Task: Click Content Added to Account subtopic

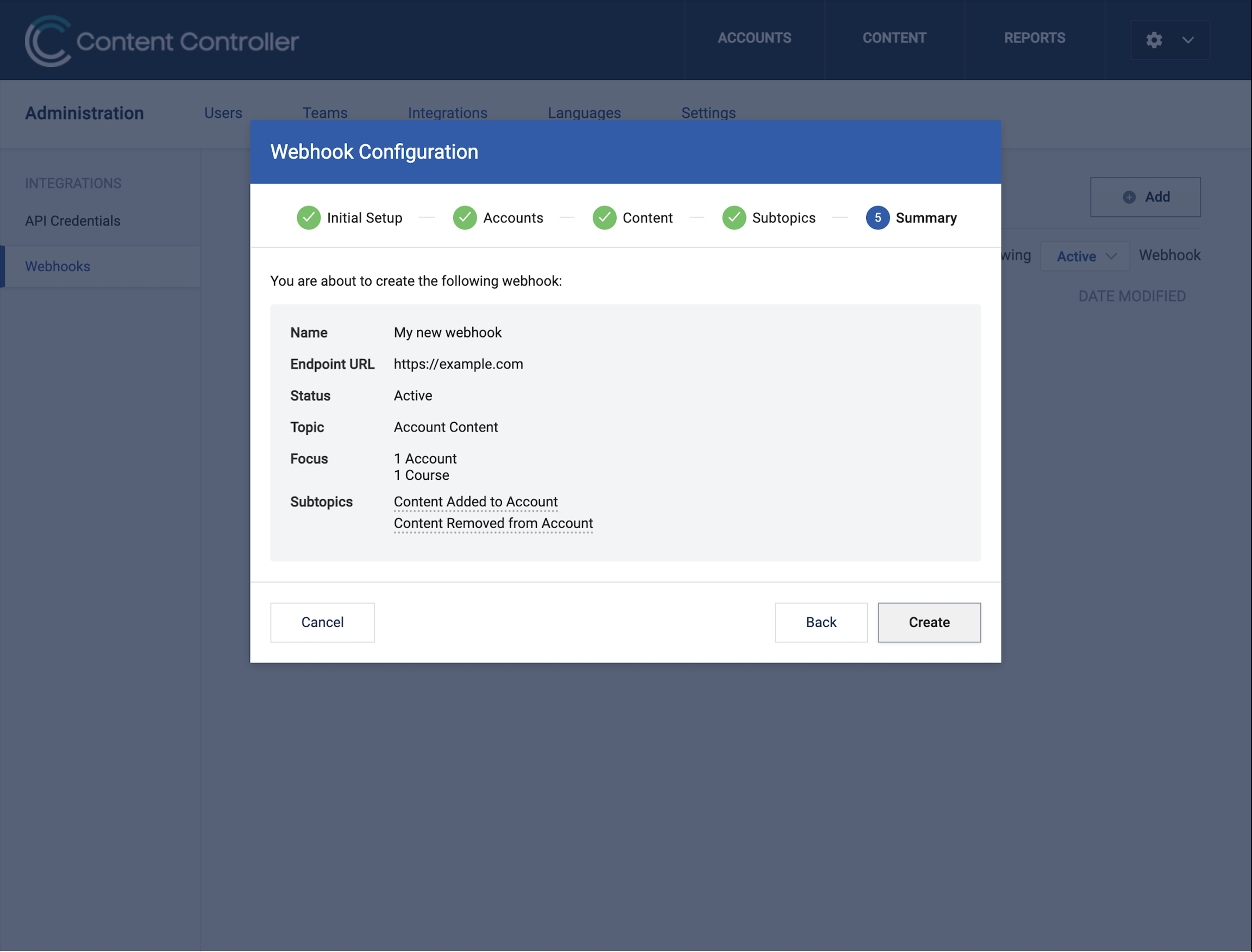Action: click(x=475, y=502)
